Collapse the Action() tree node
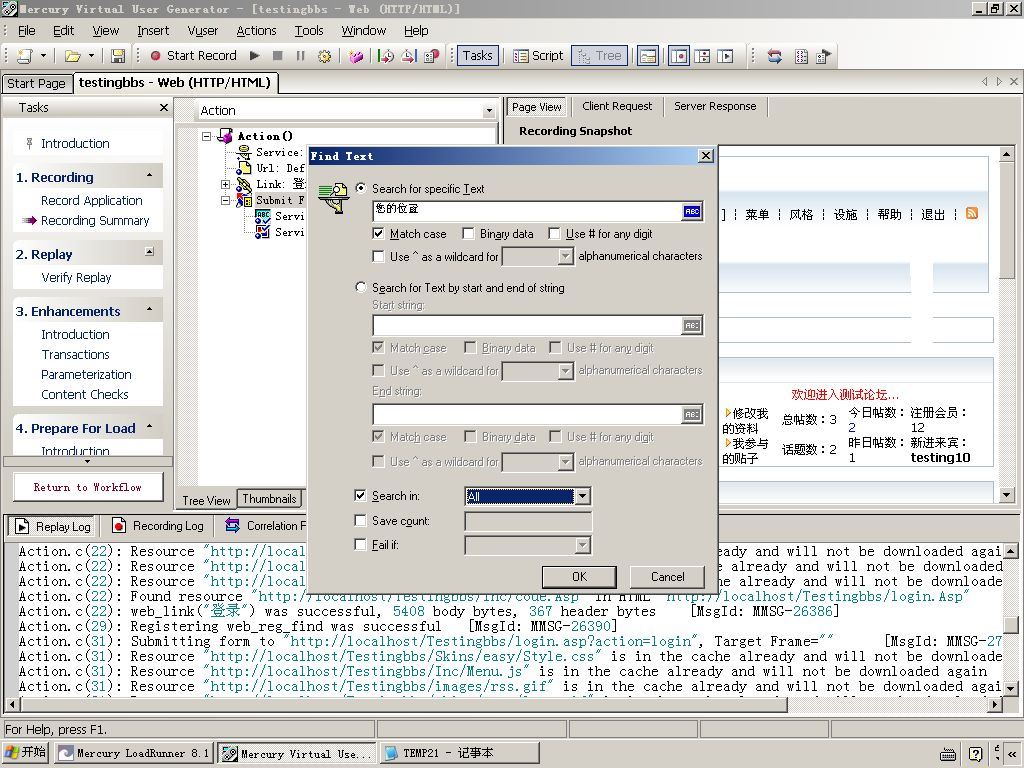Image resolution: width=1024 pixels, height=768 pixels. point(207,136)
